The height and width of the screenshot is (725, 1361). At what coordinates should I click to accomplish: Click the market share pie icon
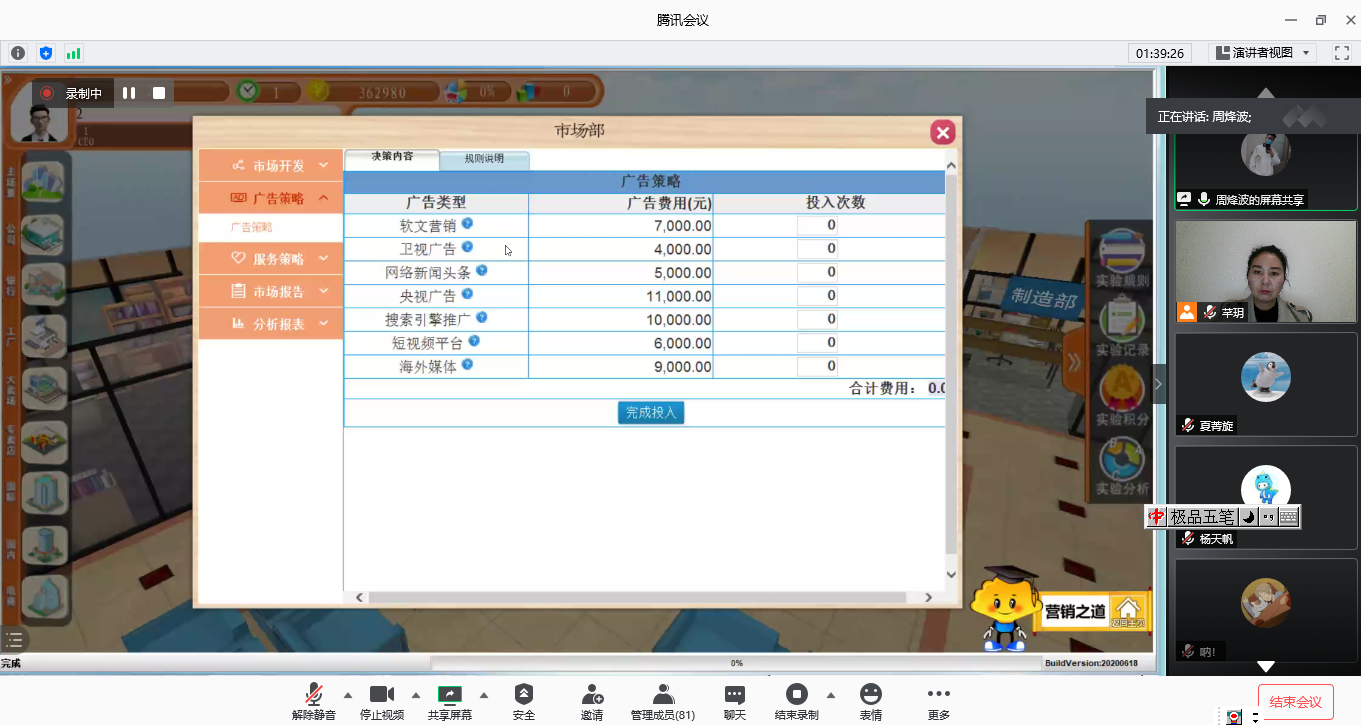coord(456,91)
